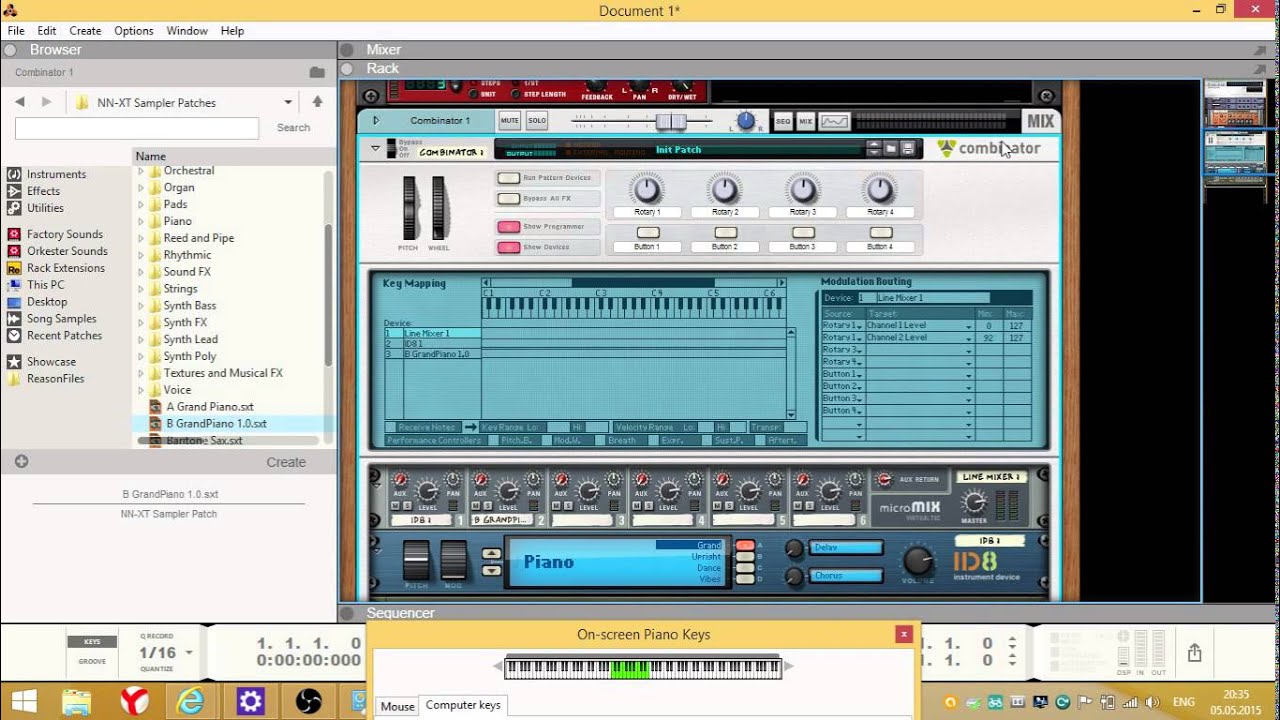Select A Grand Piano.sxt patch file
The image size is (1280, 720).
tap(210, 406)
